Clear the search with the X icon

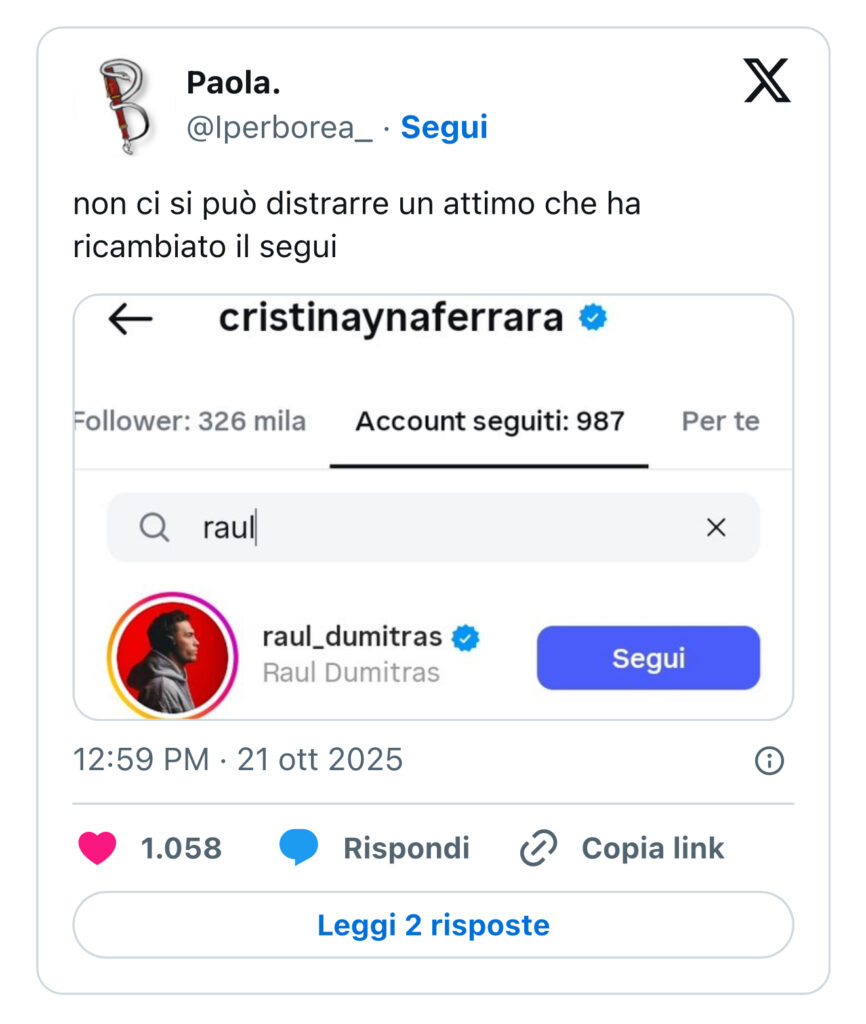(x=716, y=528)
